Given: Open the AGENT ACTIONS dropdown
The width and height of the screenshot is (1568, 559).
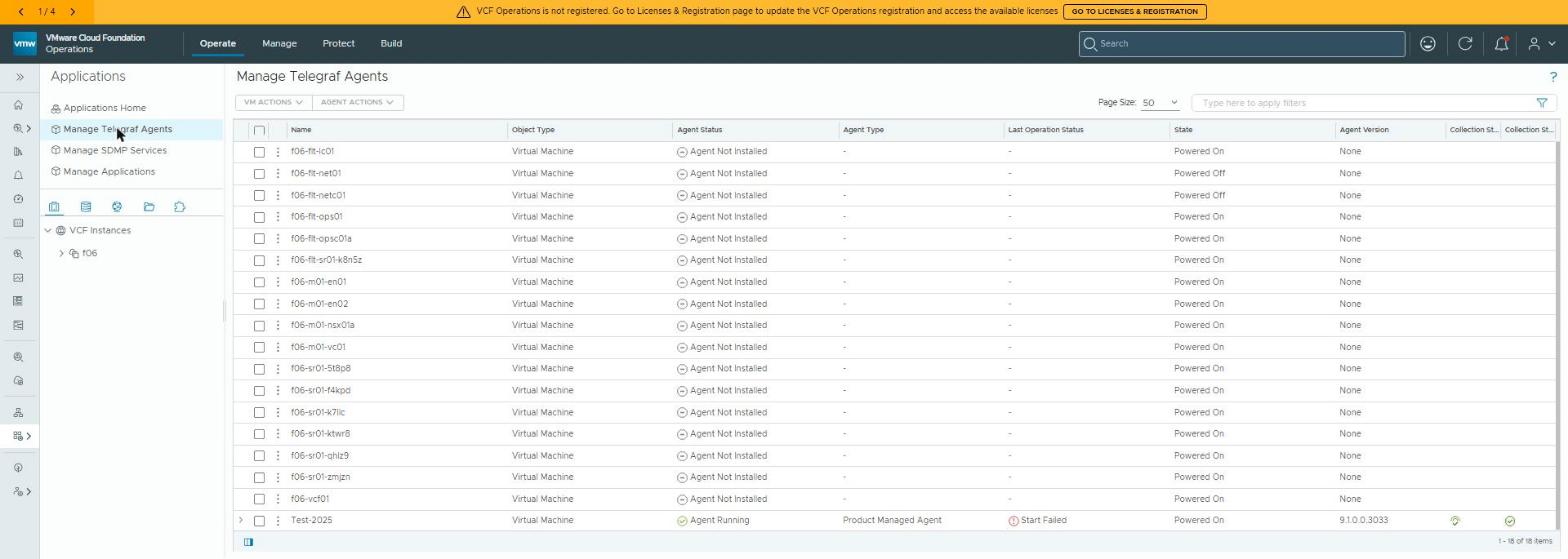Looking at the screenshot, I should 357,102.
